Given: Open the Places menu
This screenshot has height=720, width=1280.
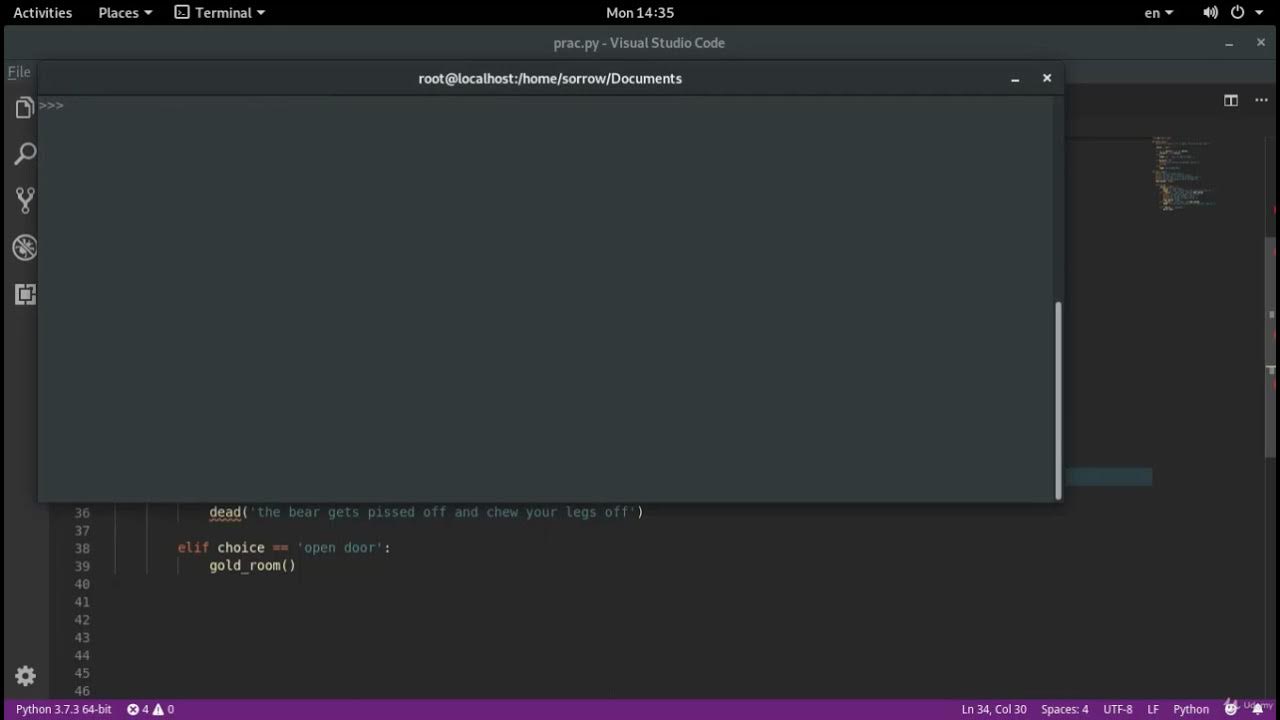Looking at the screenshot, I should click(x=125, y=12).
